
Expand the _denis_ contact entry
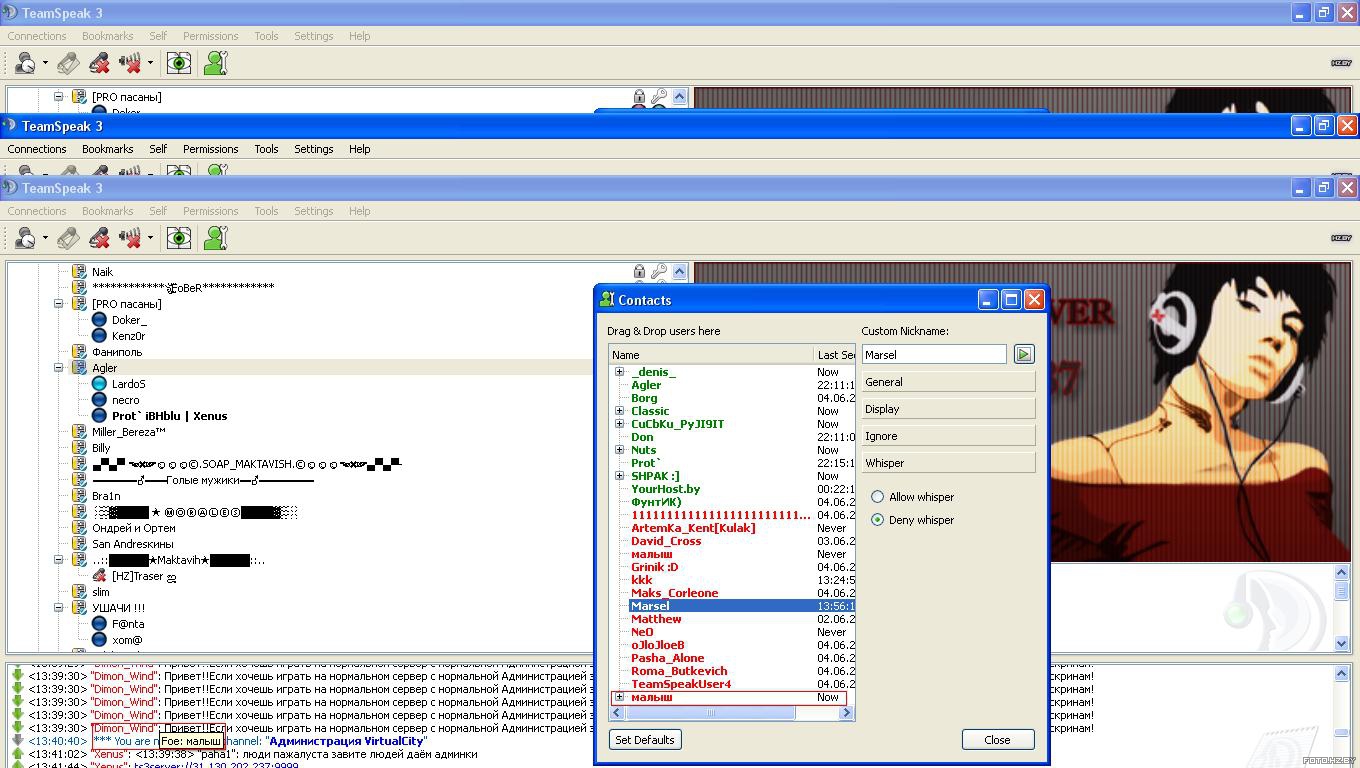[x=619, y=372]
